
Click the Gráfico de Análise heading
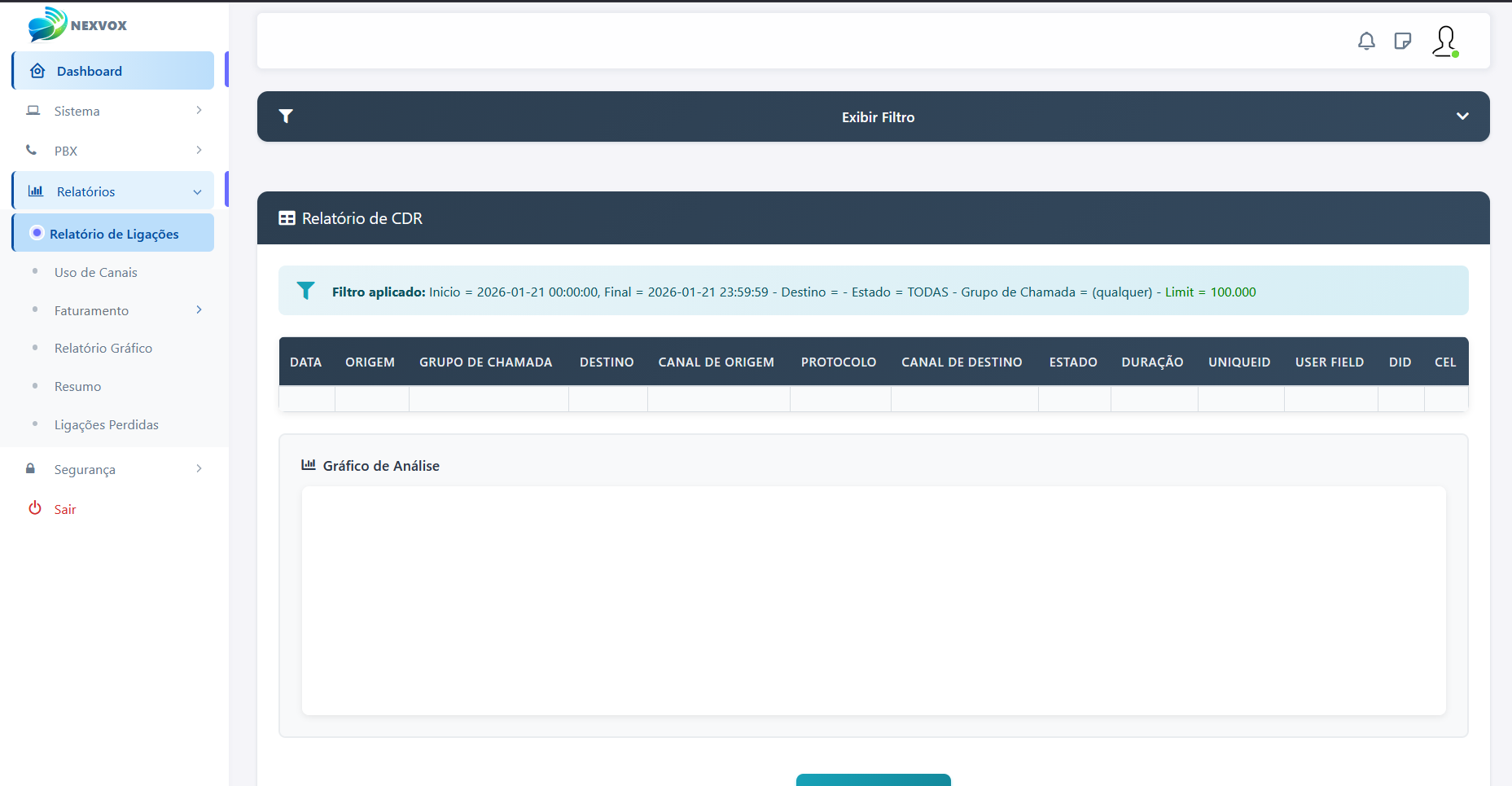click(381, 466)
